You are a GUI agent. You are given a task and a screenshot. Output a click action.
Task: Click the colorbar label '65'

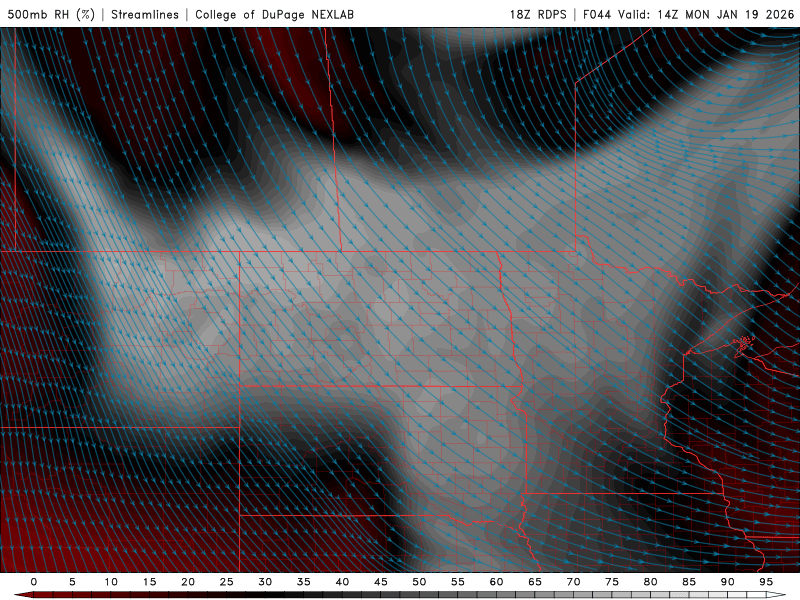(535, 582)
